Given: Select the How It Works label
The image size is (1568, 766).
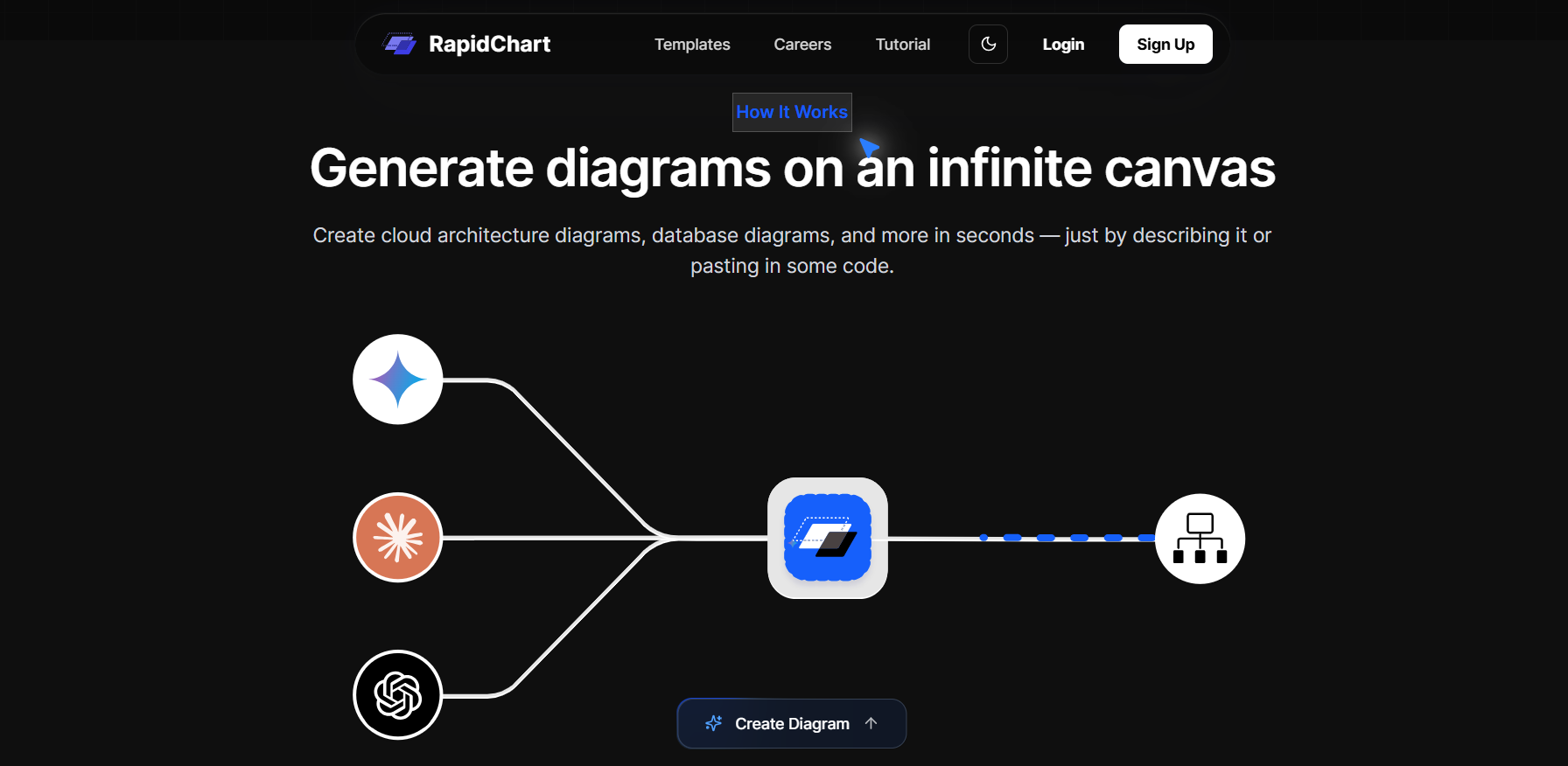Looking at the screenshot, I should (x=792, y=112).
